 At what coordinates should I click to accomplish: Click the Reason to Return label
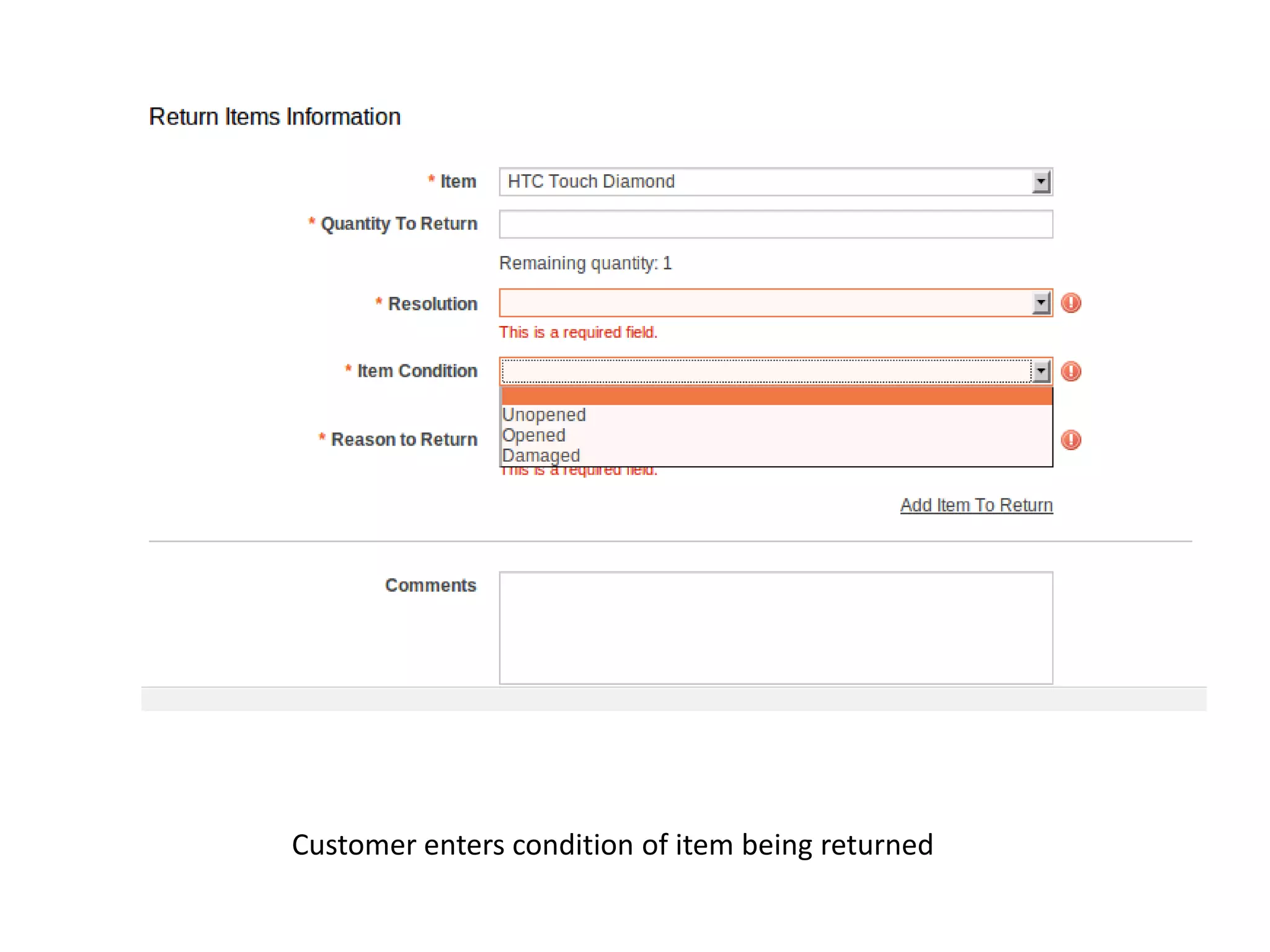click(404, 439)
